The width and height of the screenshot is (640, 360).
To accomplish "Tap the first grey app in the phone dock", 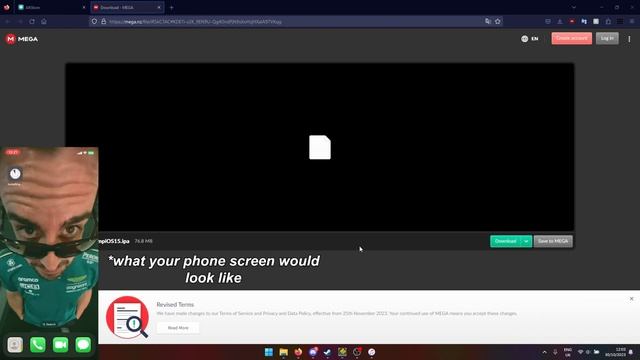I will (x=15, y=345).
